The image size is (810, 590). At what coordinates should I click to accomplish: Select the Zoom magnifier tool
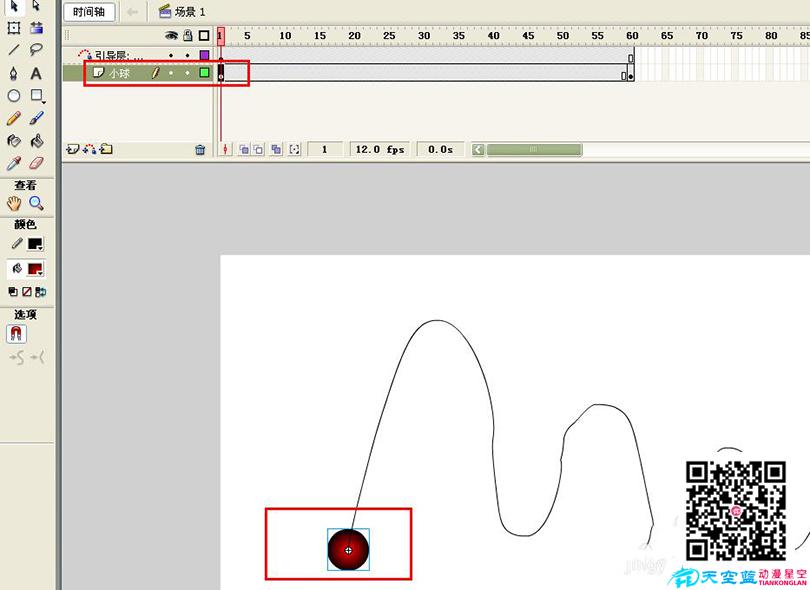[x=36, y=203]
